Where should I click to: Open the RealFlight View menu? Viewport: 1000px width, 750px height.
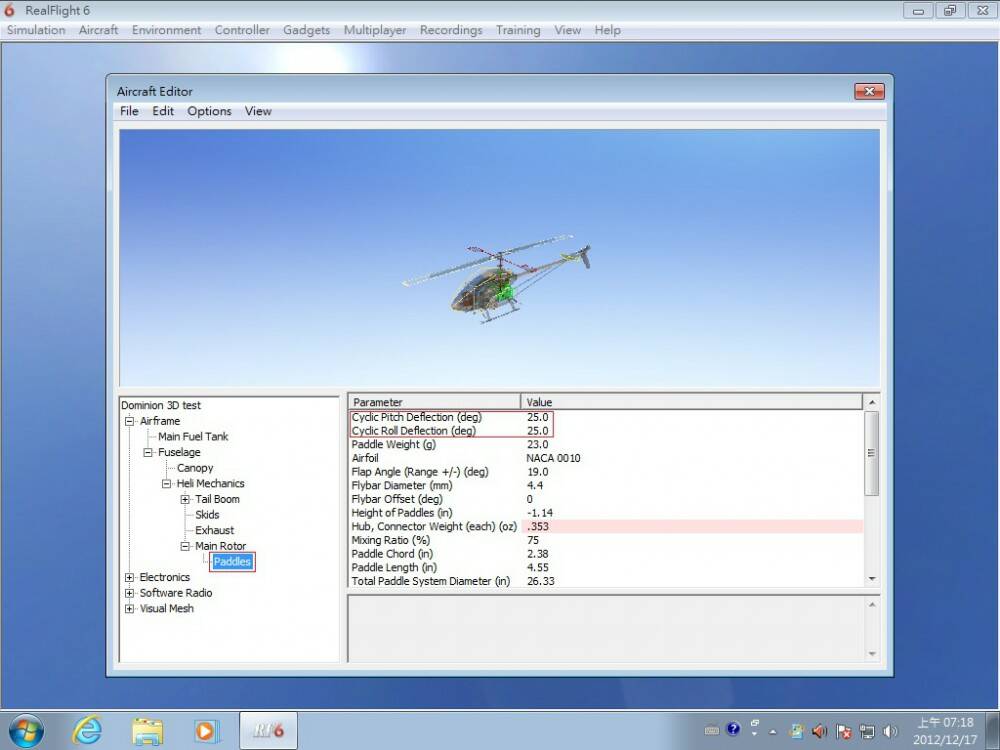567,30
